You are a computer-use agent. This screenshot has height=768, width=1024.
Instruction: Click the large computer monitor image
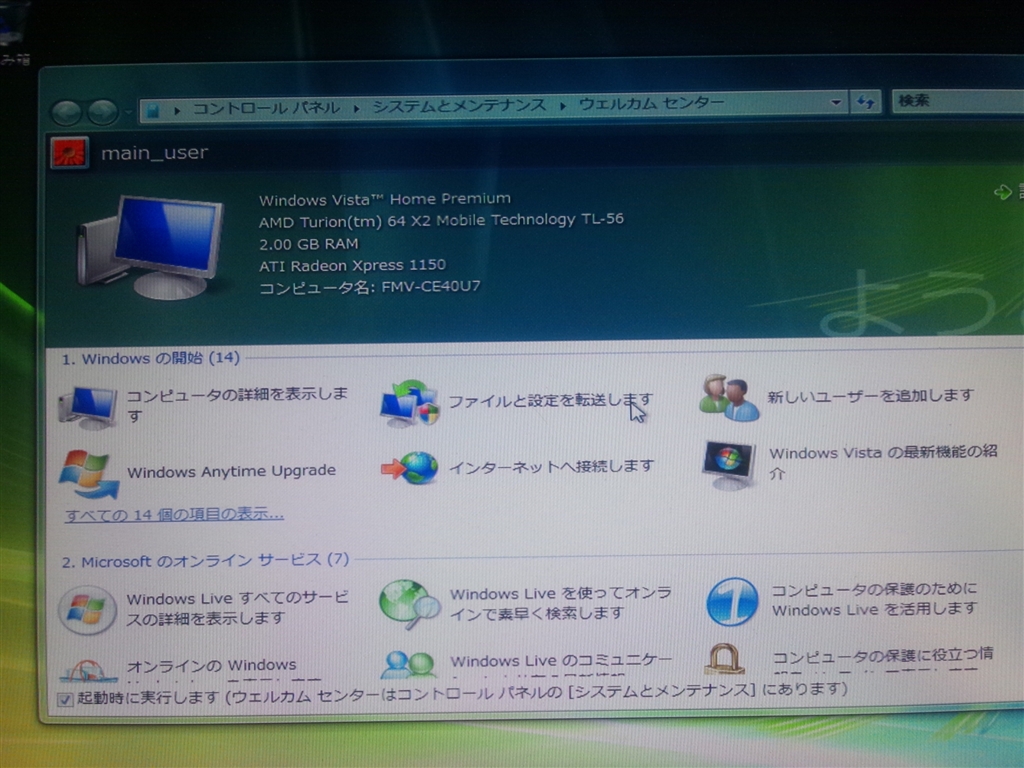point(150,247)
